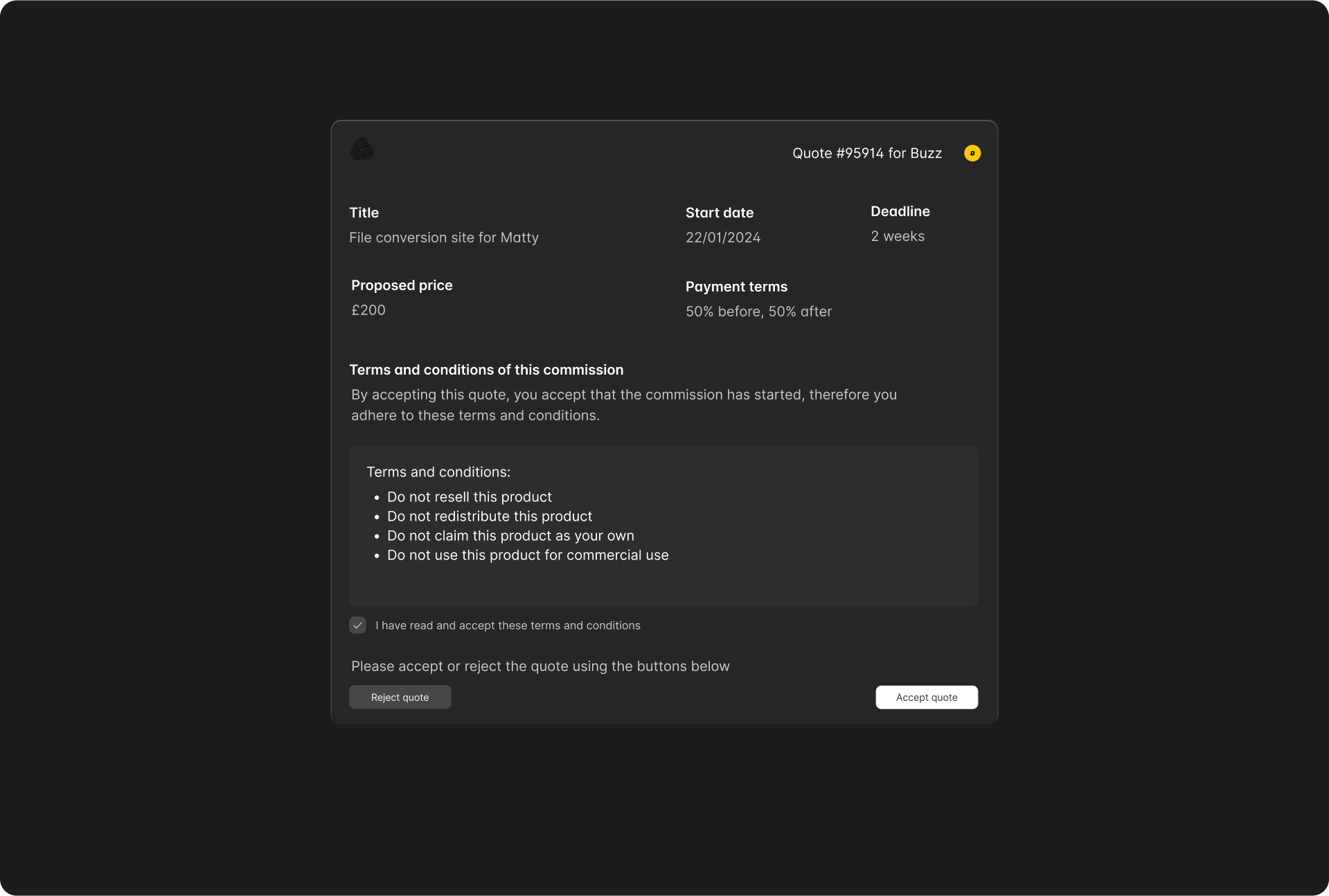Image resolution: width=1329 pixels, height=896 pixels.
Task: Click 'Quote #95914 for Buzz' heading
Action: point(867,153)
